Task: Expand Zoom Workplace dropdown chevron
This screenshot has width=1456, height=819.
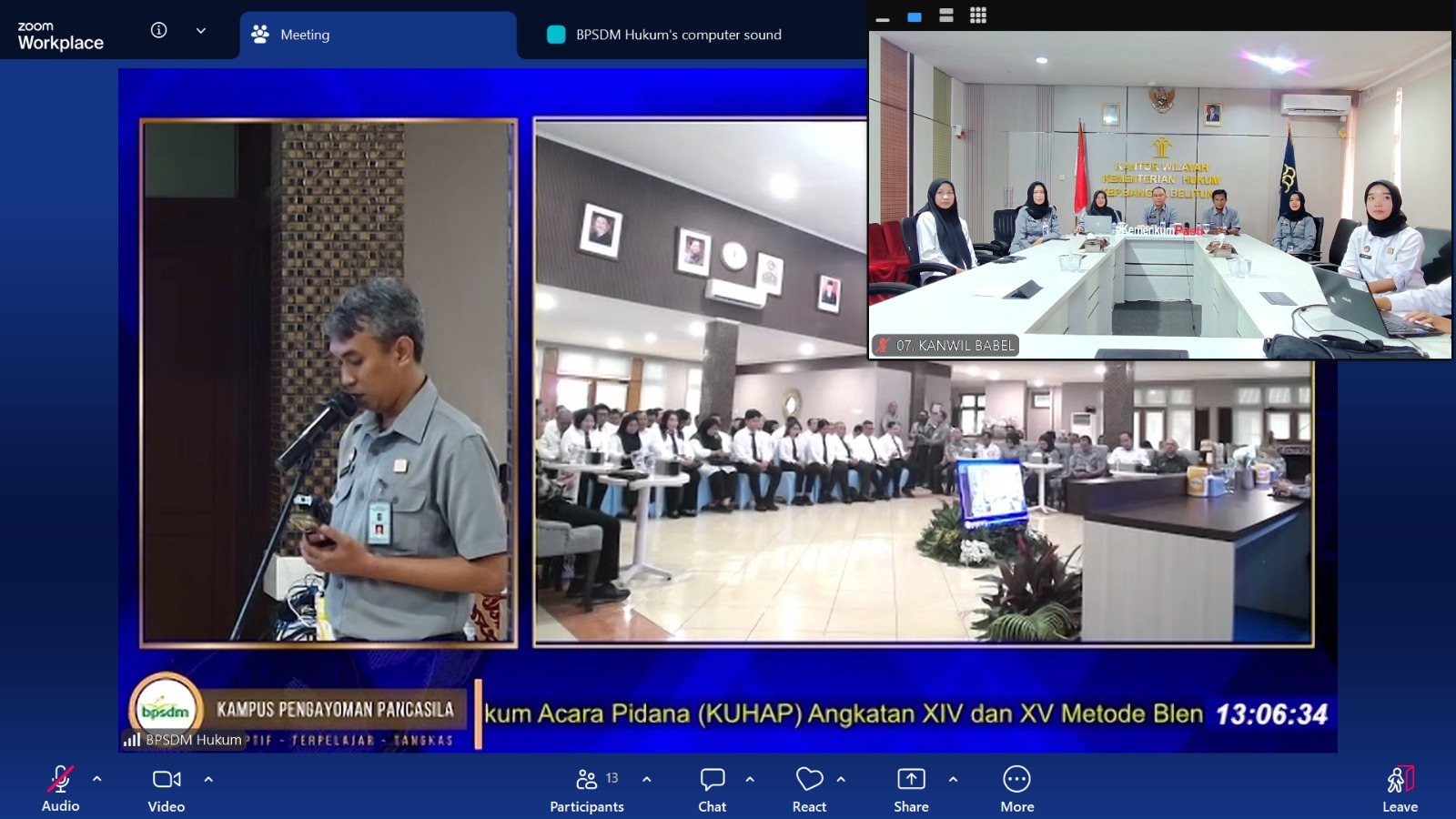Action: click(201, 30)
